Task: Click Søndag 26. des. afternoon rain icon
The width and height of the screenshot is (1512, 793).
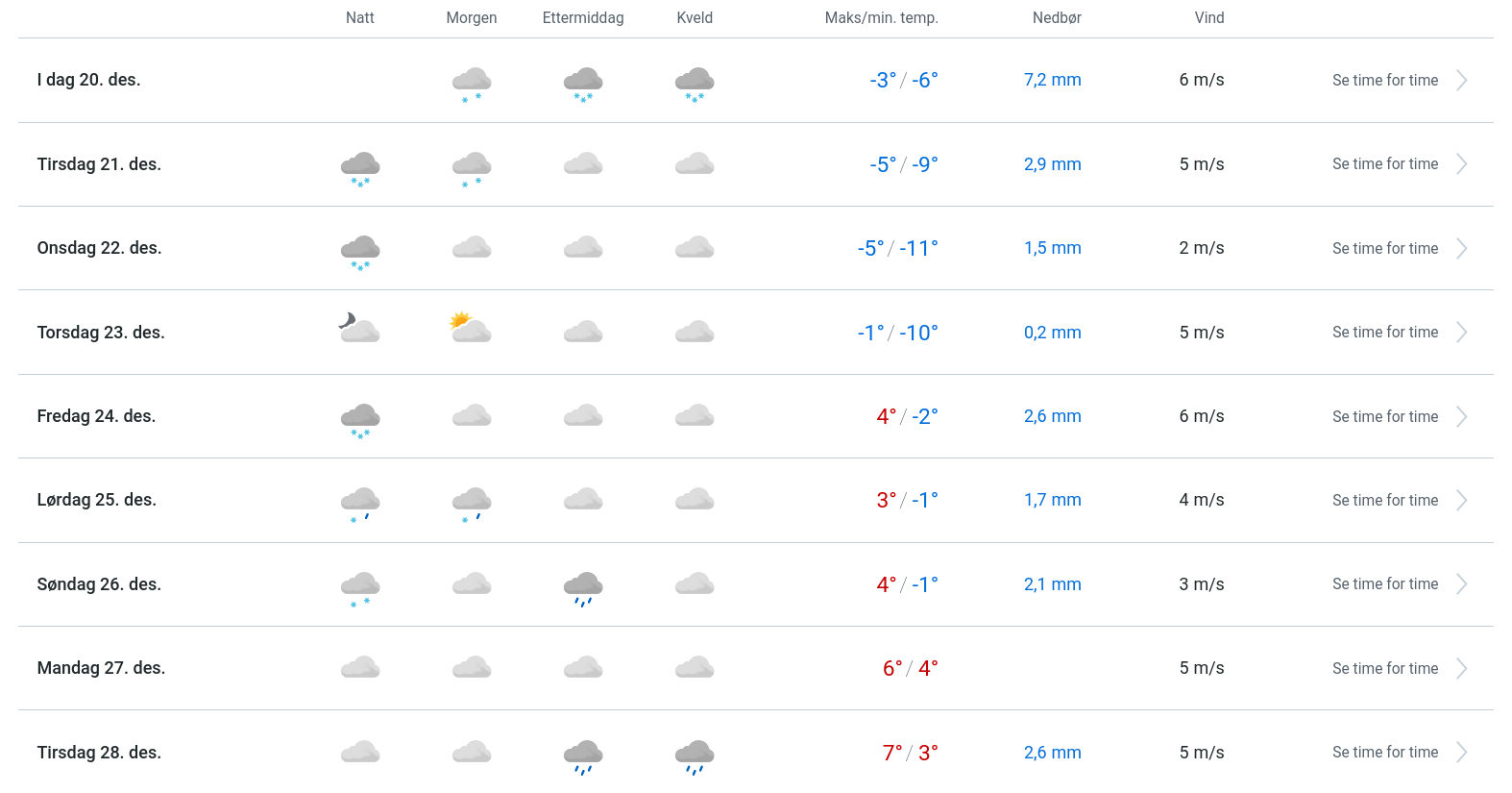Action: [583, 587]
